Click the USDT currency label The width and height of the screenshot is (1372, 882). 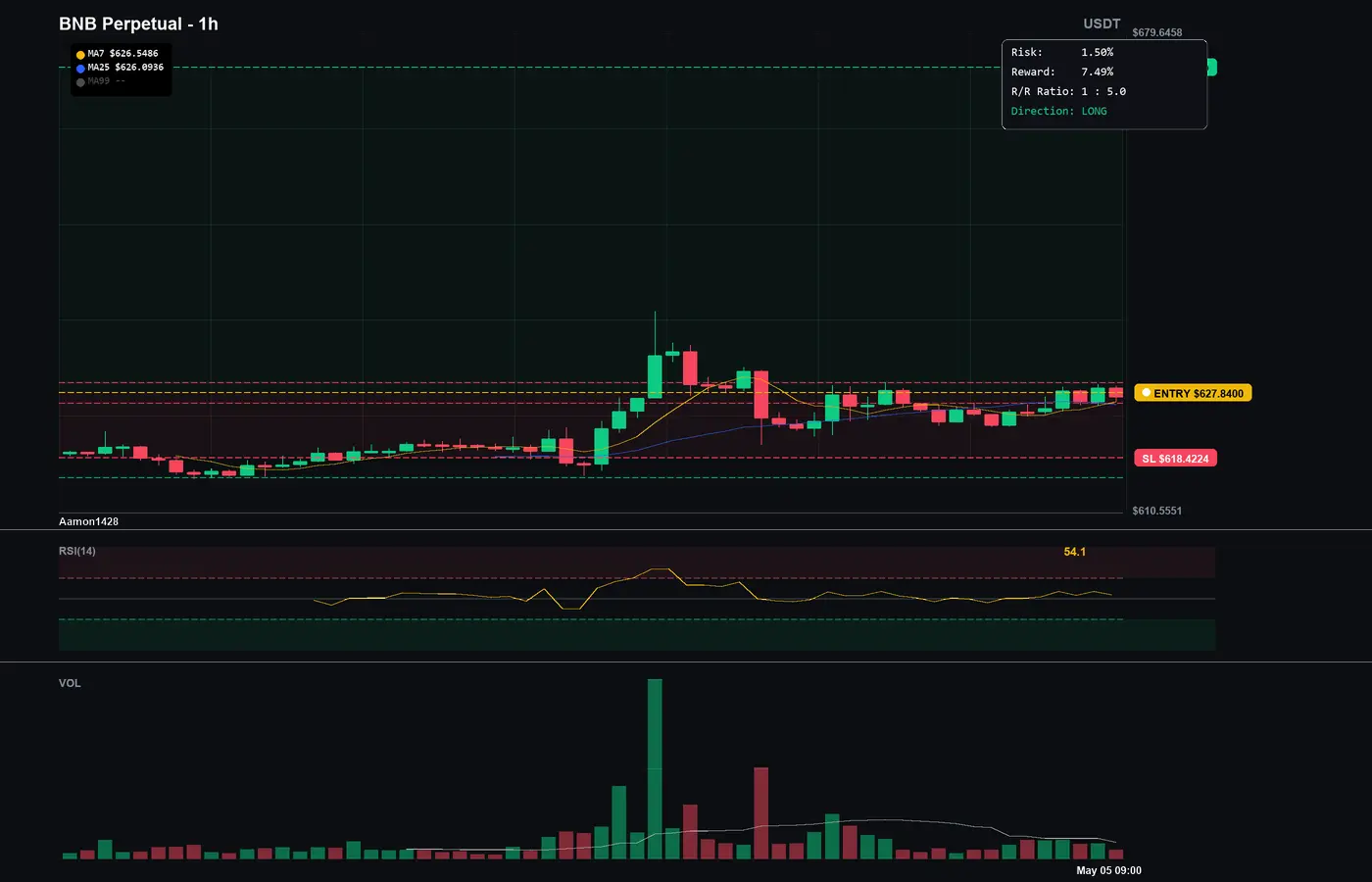click(x=1102, y=24)
